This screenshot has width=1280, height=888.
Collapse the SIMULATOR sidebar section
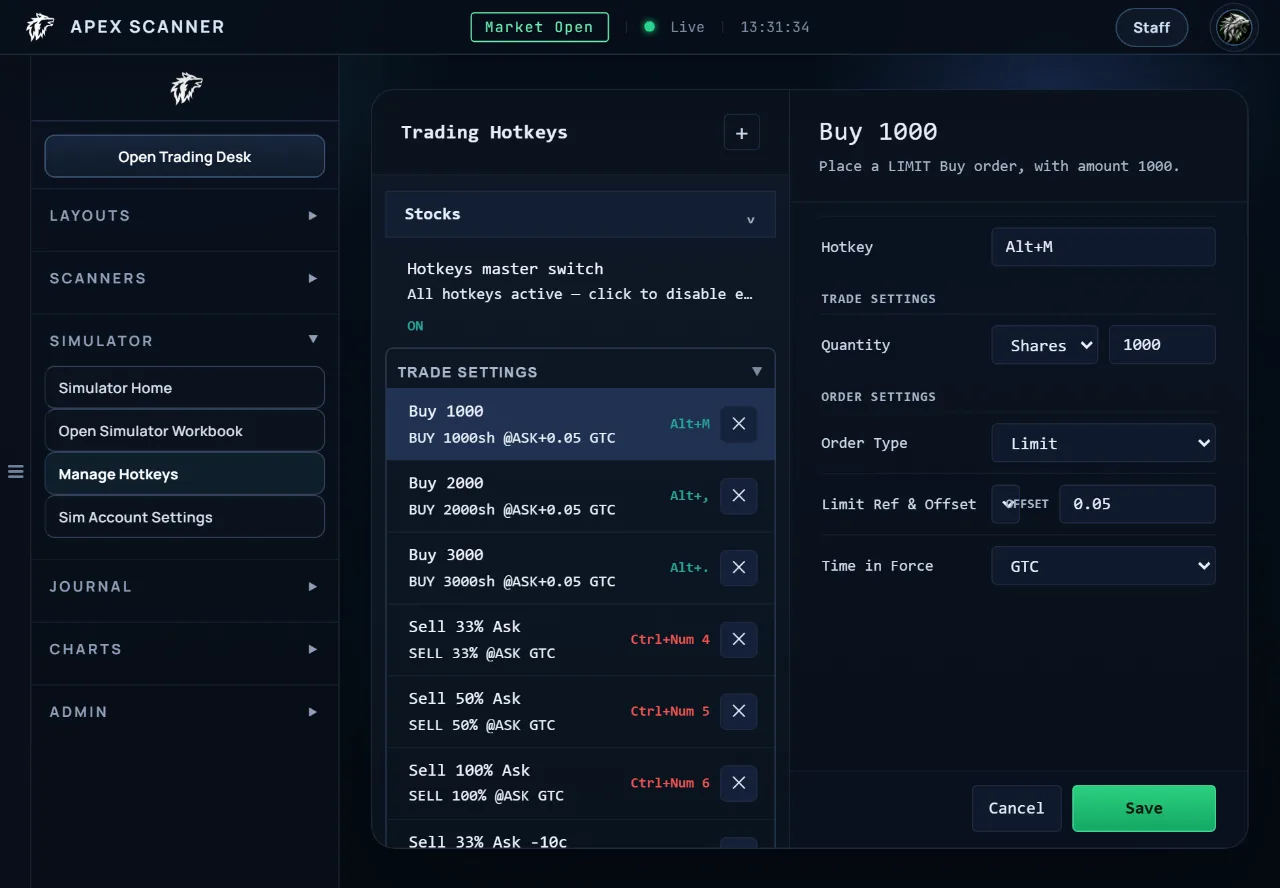(185, 341)
